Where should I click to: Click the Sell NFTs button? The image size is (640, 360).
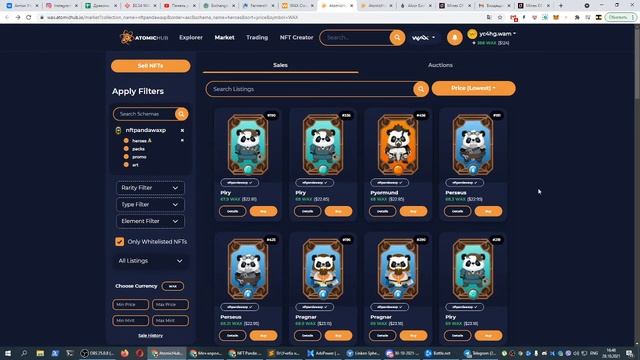coord(151,66)
